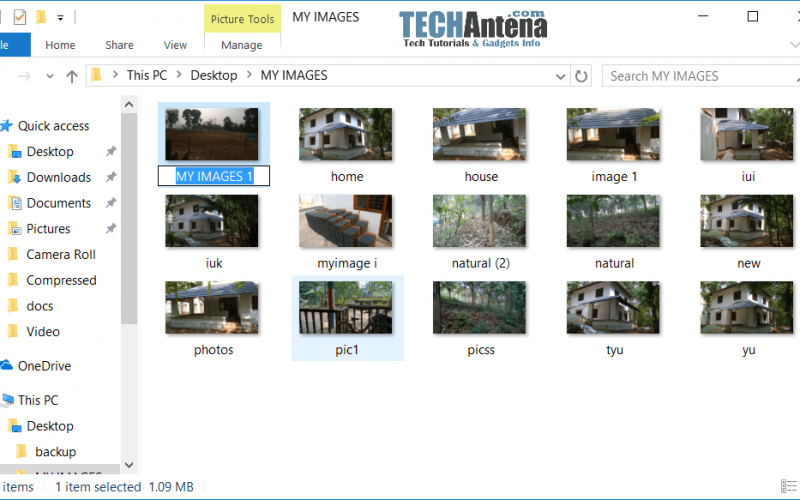Open Desktop under This PC
This screenshot has width=800, height=500.
(x=50, y=426)
